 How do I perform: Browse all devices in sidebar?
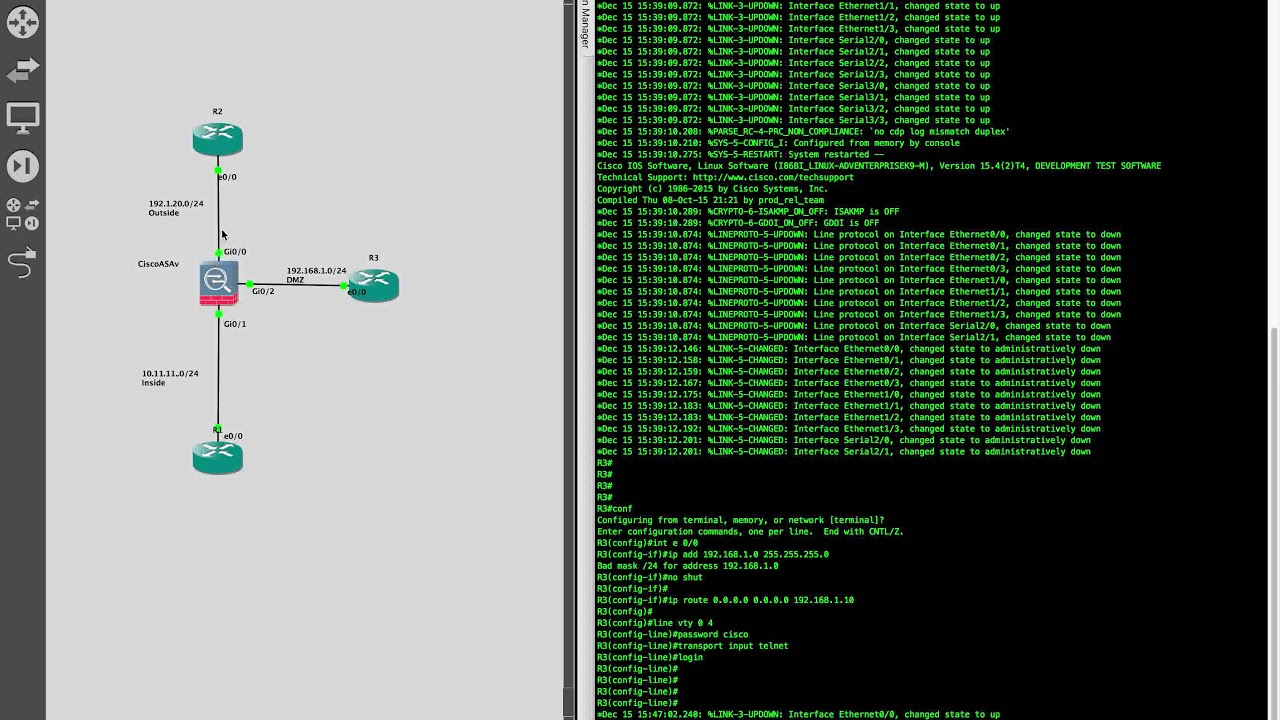pos(22,214)
